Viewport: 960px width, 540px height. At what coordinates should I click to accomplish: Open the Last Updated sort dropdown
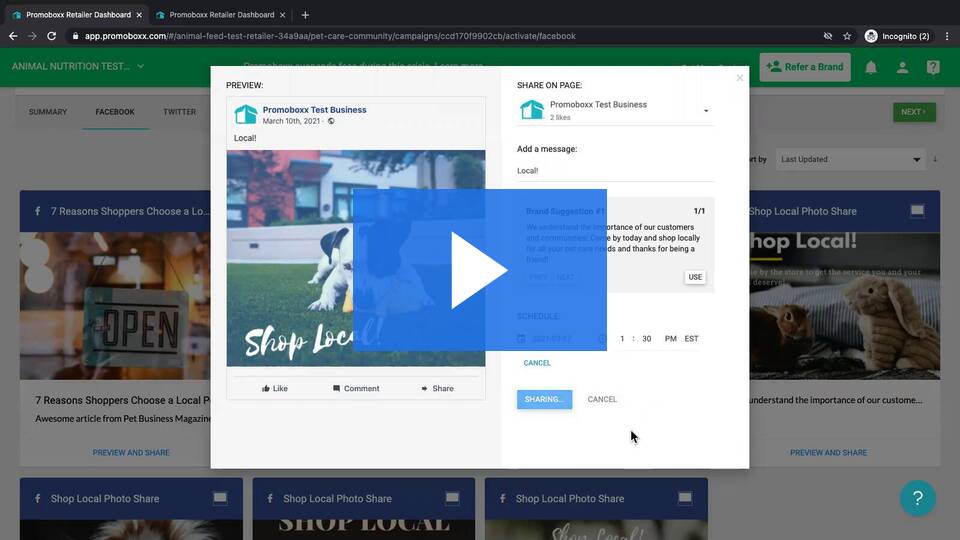850,159
